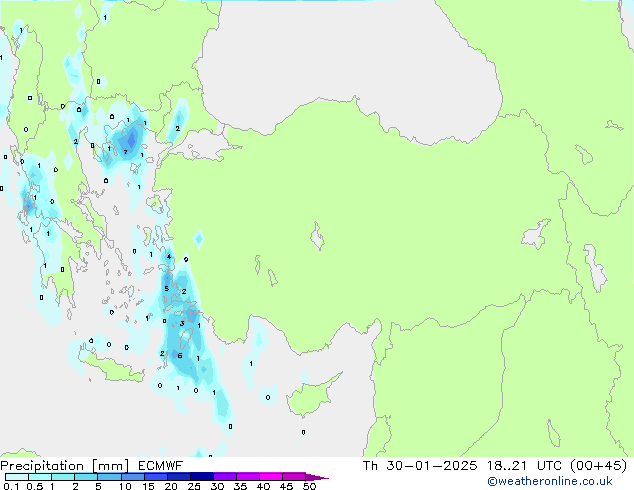The image size is (634, 490).
Task: Click the precipitation value 5 on Aegean coast
Action: (166, 289)
